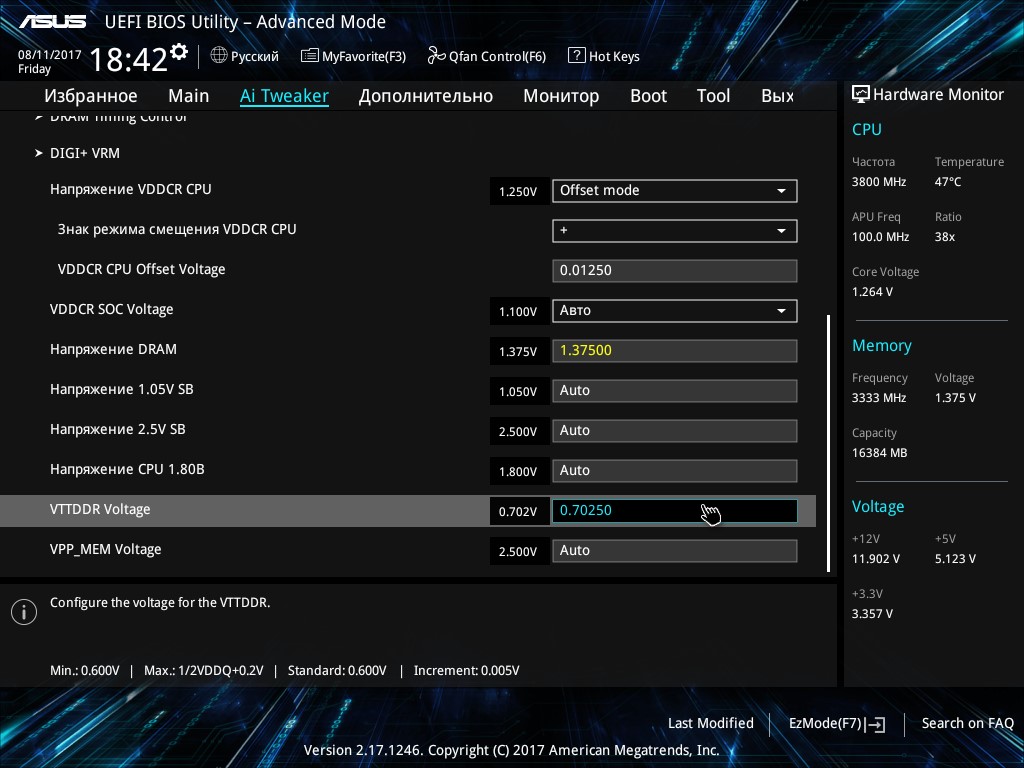1024x768 pixels.
Task: Click the 0.702V current VTTDDR value
Action: [x=518, y=511]
